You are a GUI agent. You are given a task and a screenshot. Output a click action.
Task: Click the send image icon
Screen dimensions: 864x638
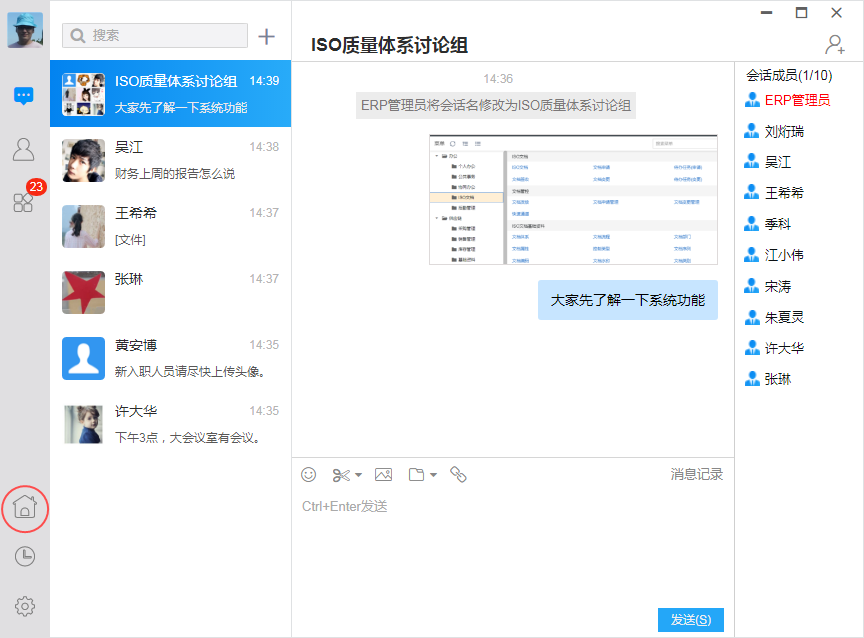point(385,474)
